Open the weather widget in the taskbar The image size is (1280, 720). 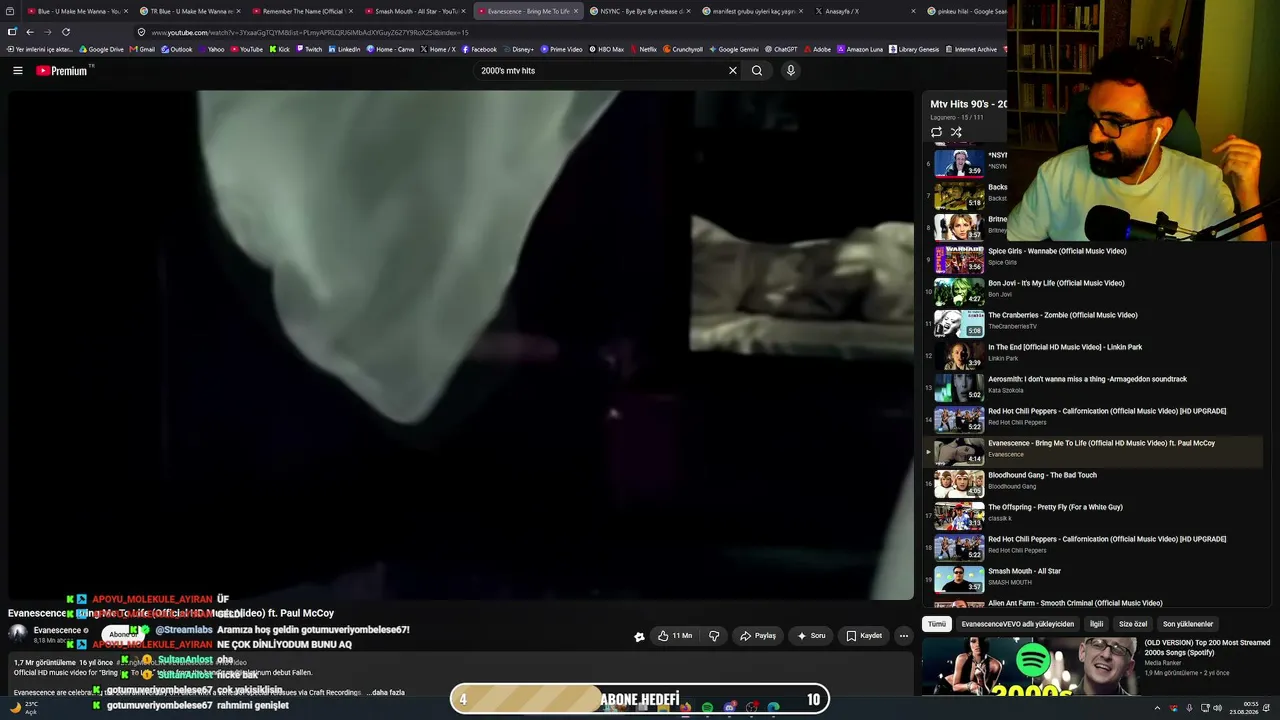click(24, 708)
